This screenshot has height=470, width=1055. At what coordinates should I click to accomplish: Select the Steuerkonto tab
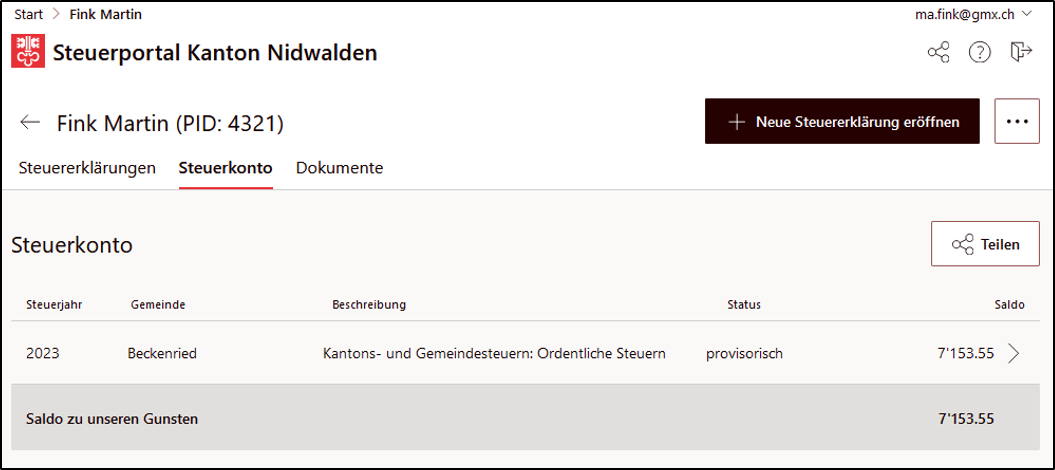pyautogui.click(x=225, y=168)
